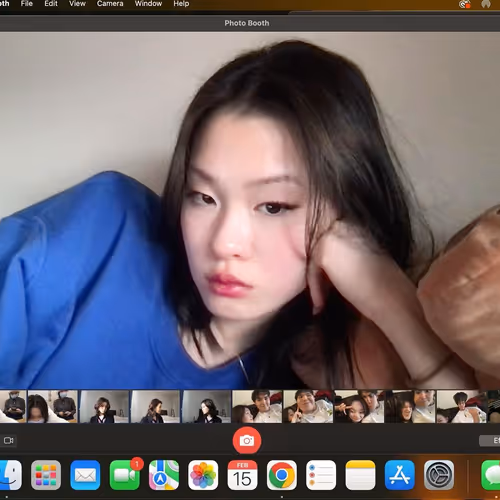Open the Mail app in the dock
Viewport: 500px width, 500px height.
pos(85,475)
